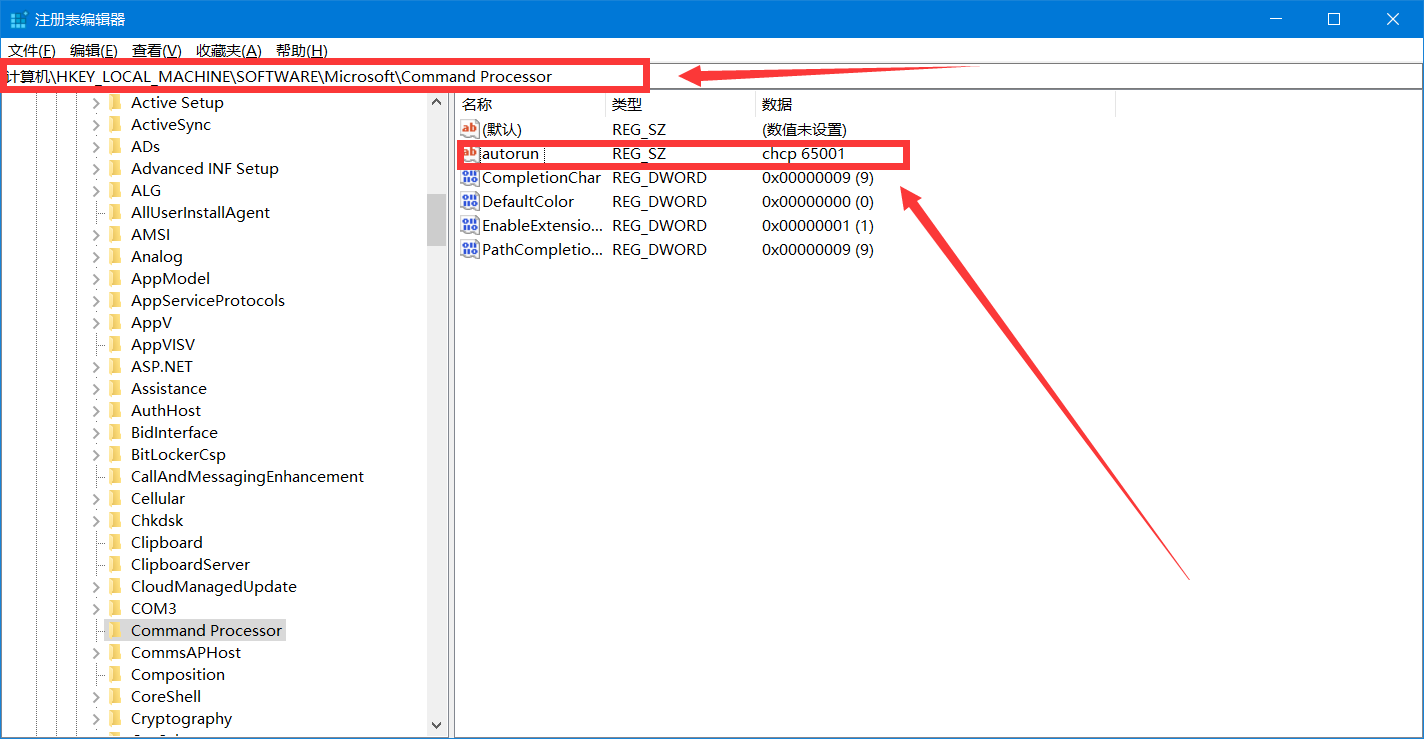Click the folder icon of Chkdsk key
Viewport: 1424px width, 739px height.
pos(115,520)
